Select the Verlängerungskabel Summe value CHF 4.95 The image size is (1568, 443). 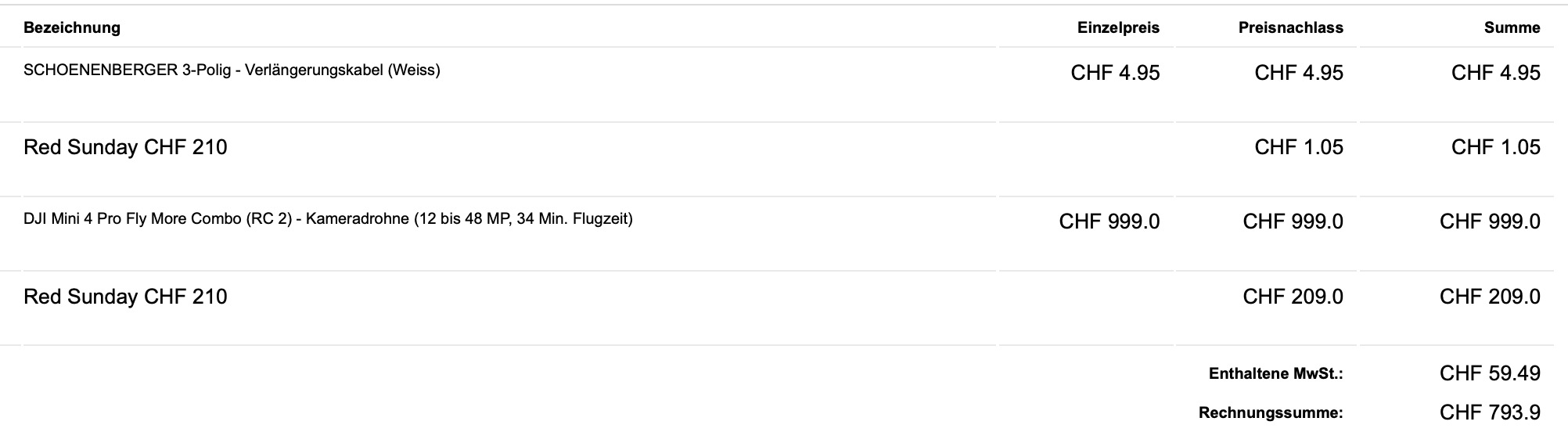pos(1495,73)
